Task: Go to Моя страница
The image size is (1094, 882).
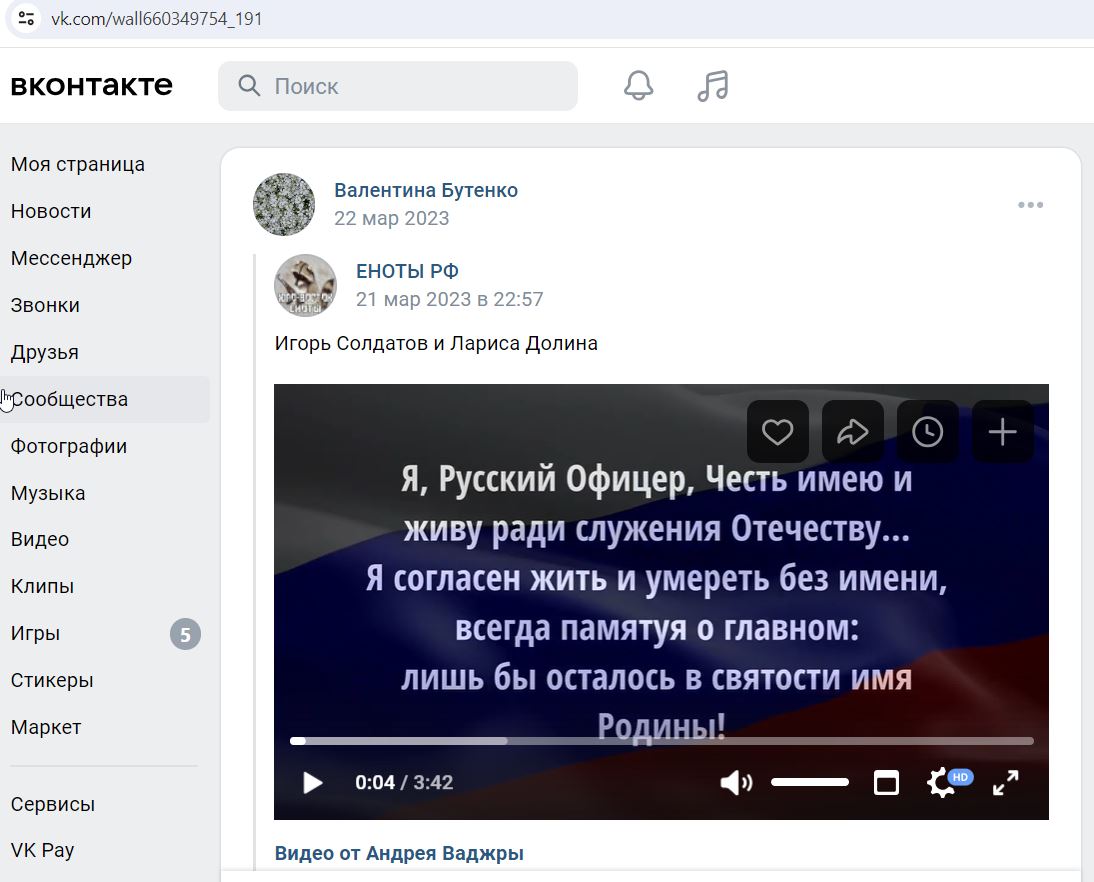Action: tap(78, 165)
